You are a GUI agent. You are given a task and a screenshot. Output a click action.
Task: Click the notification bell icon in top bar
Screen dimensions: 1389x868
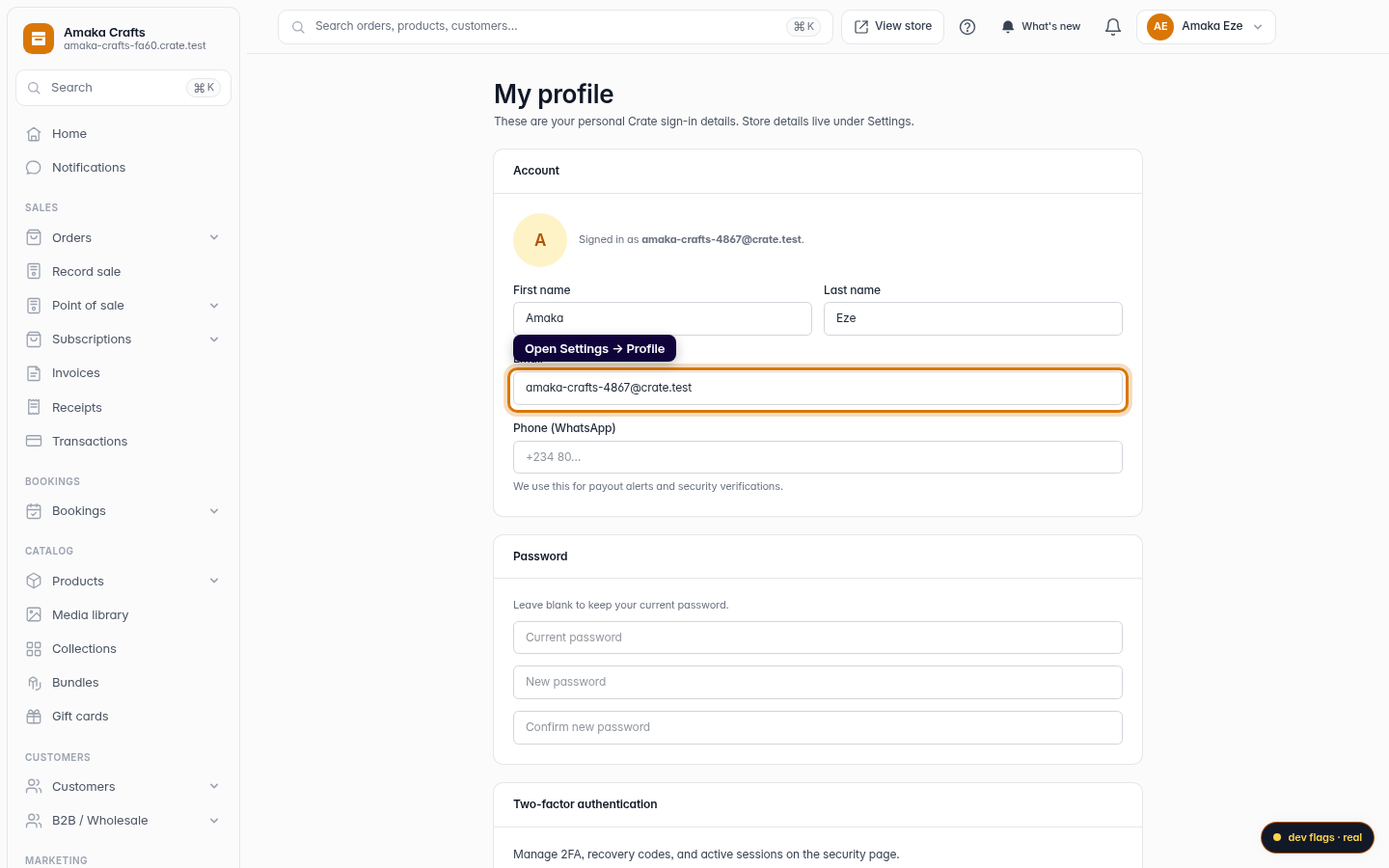tap(1113, 27)
